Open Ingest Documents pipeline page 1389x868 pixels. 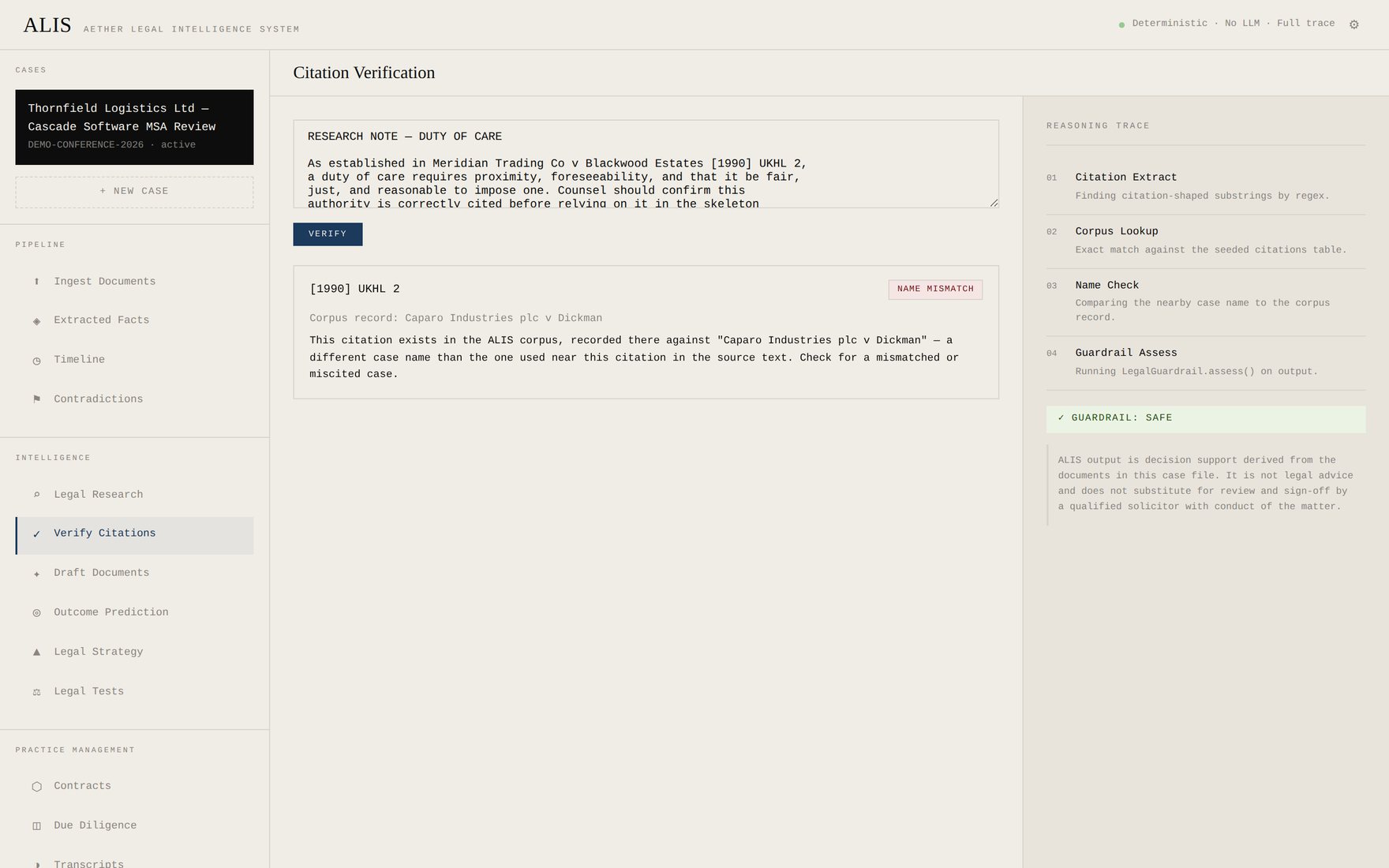134,282
